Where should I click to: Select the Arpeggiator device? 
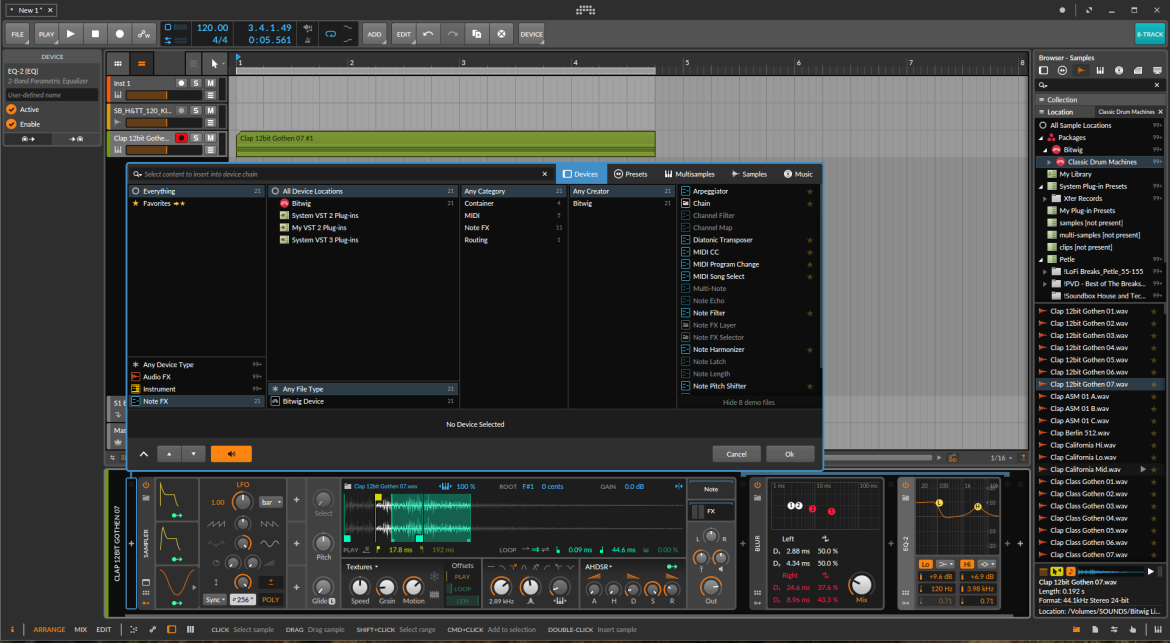(747, 191)
